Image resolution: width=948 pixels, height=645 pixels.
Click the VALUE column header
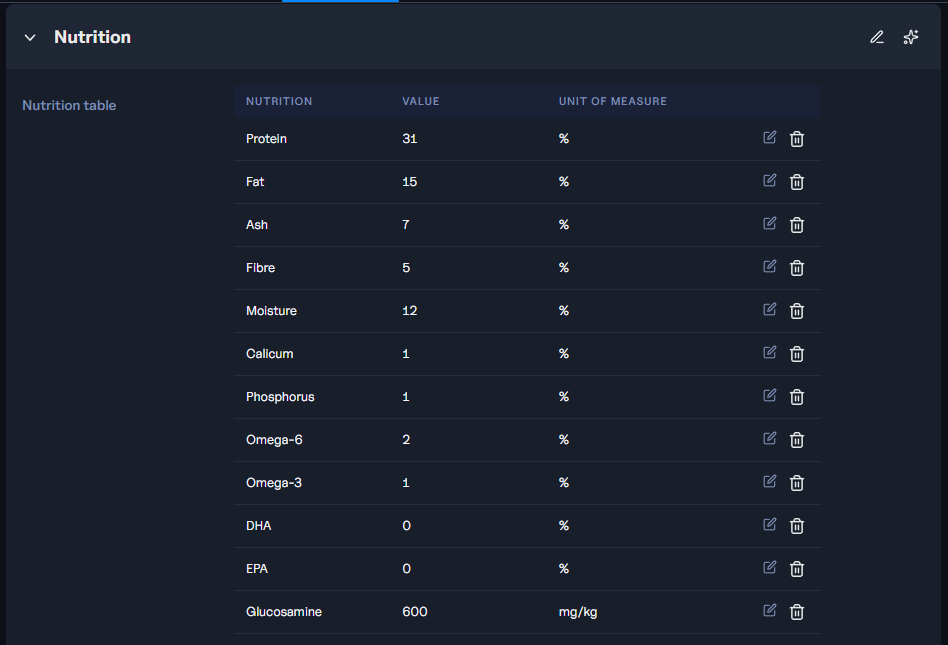pos(421,101)
